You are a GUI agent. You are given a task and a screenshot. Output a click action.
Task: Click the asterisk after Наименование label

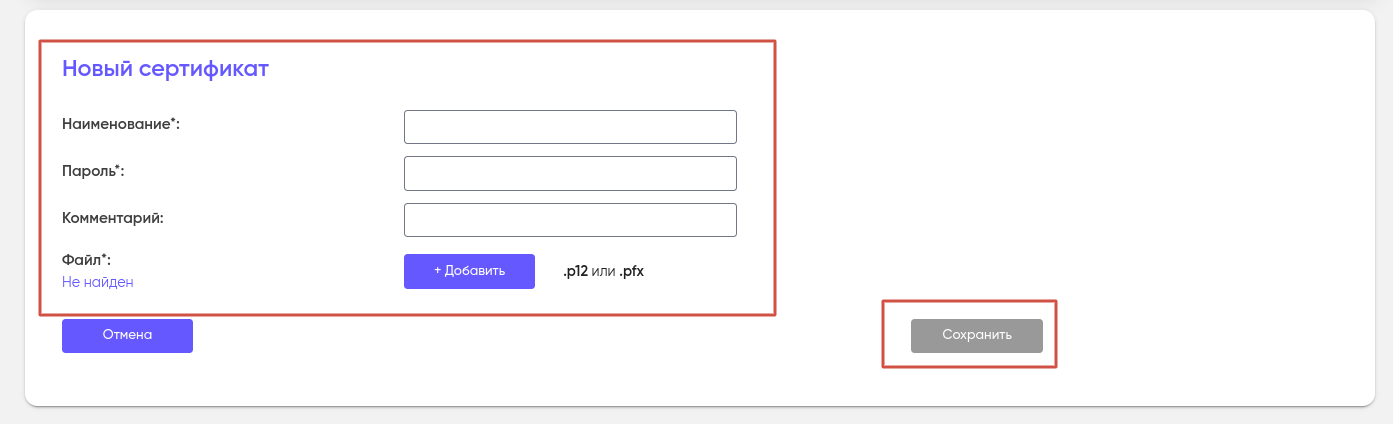coord(173,121)
